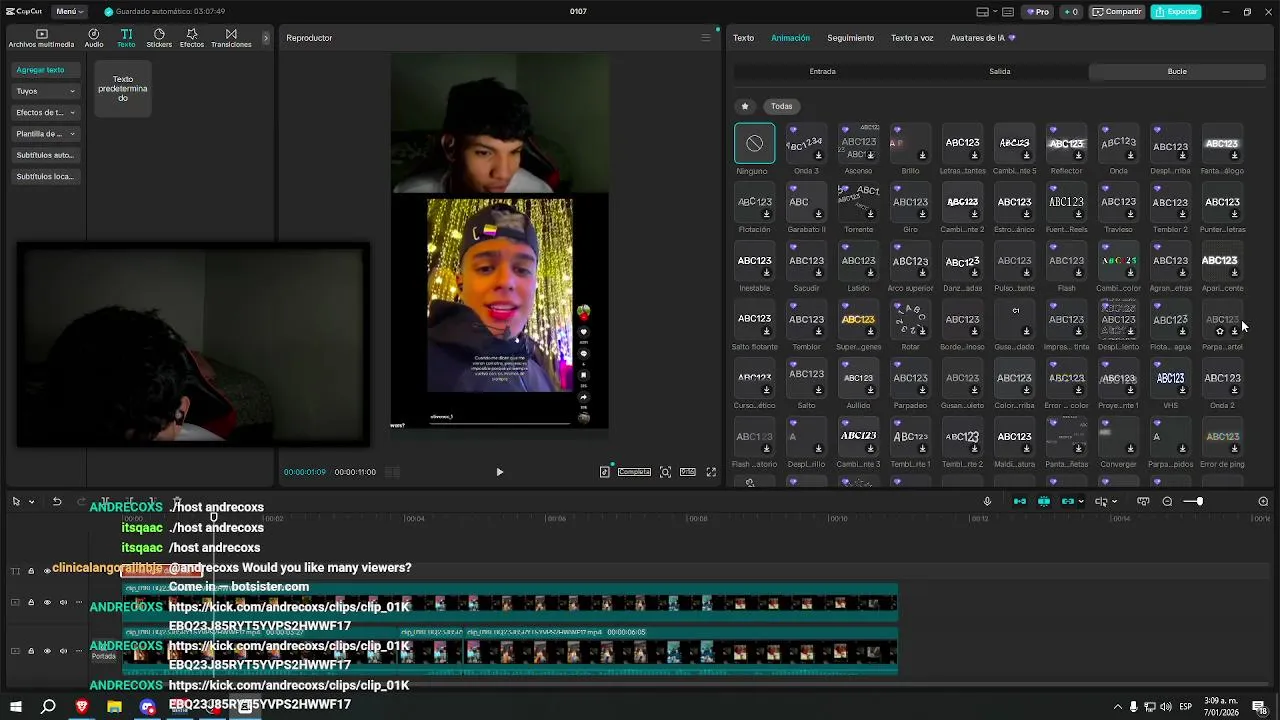Open selection tool dropdown arrow
The height and width of the screenshot is (720, 1280).
31,502
